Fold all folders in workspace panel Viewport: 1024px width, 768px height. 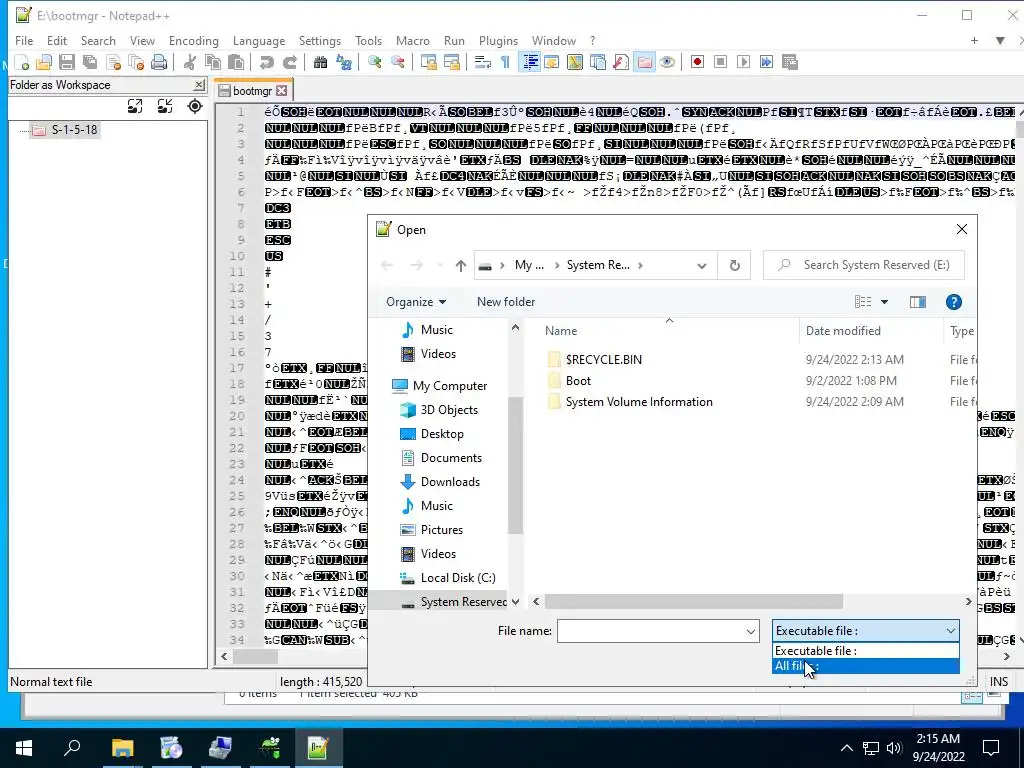point(165,106)
